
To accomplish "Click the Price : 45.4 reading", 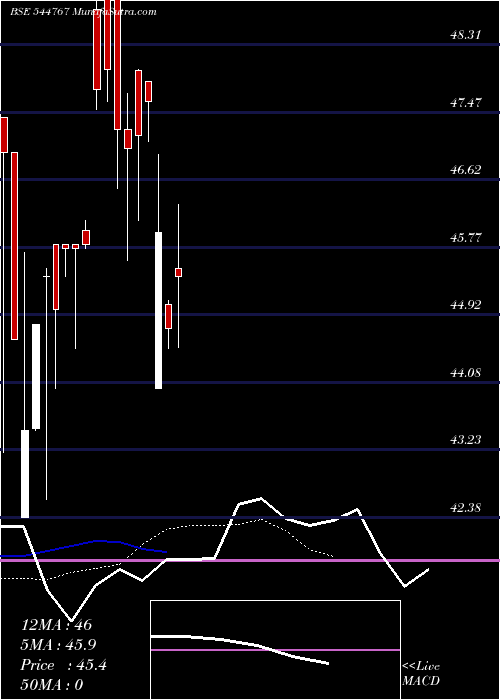I will (63, 665).
